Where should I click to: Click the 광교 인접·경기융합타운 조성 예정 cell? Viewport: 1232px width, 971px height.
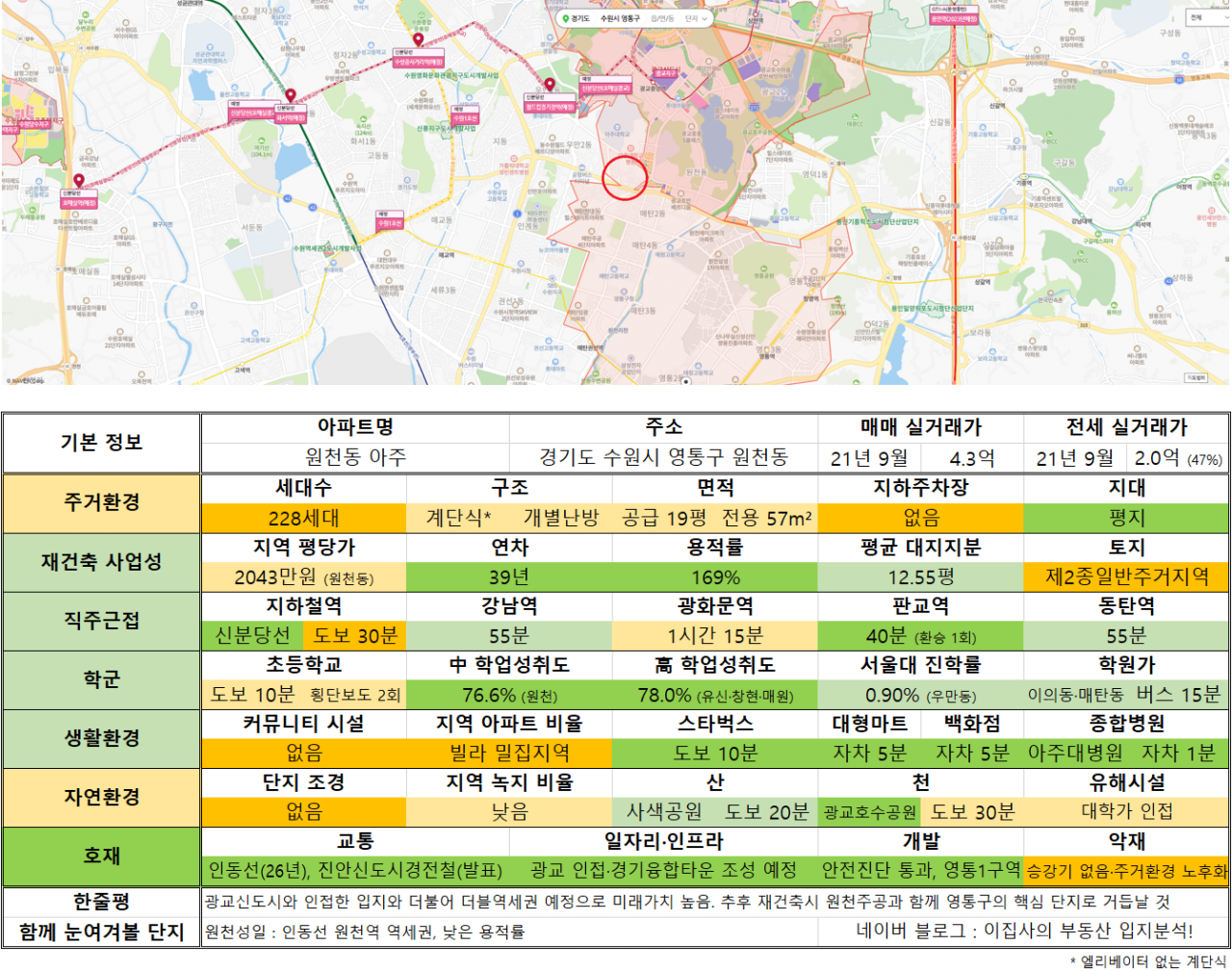click(663, 871)
